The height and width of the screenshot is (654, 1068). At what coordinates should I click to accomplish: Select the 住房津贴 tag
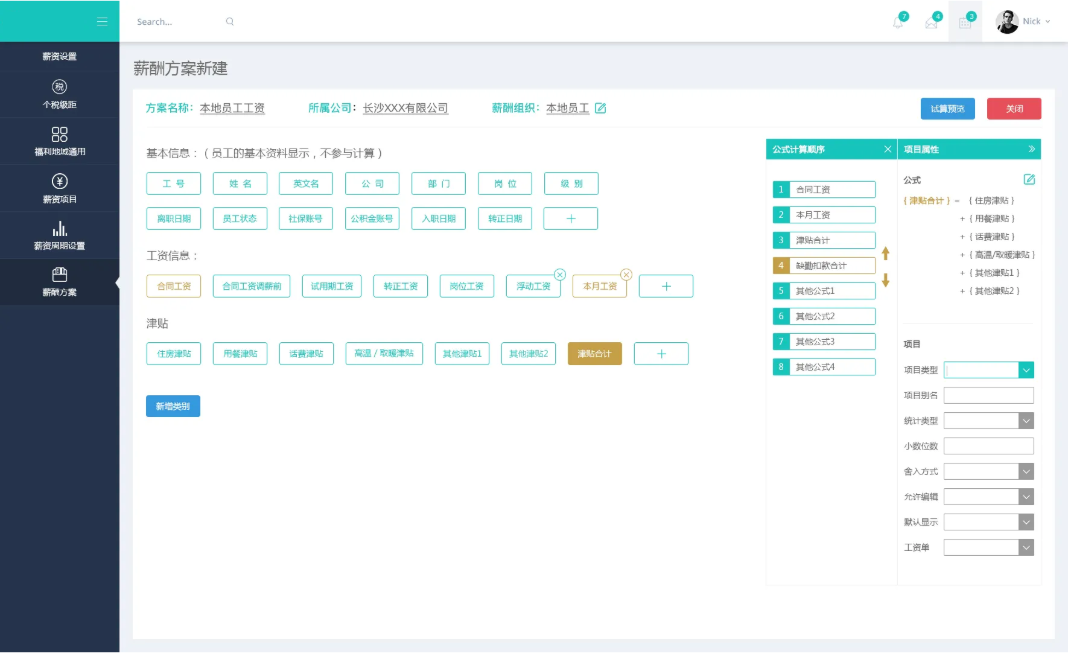tap(174, 354)
